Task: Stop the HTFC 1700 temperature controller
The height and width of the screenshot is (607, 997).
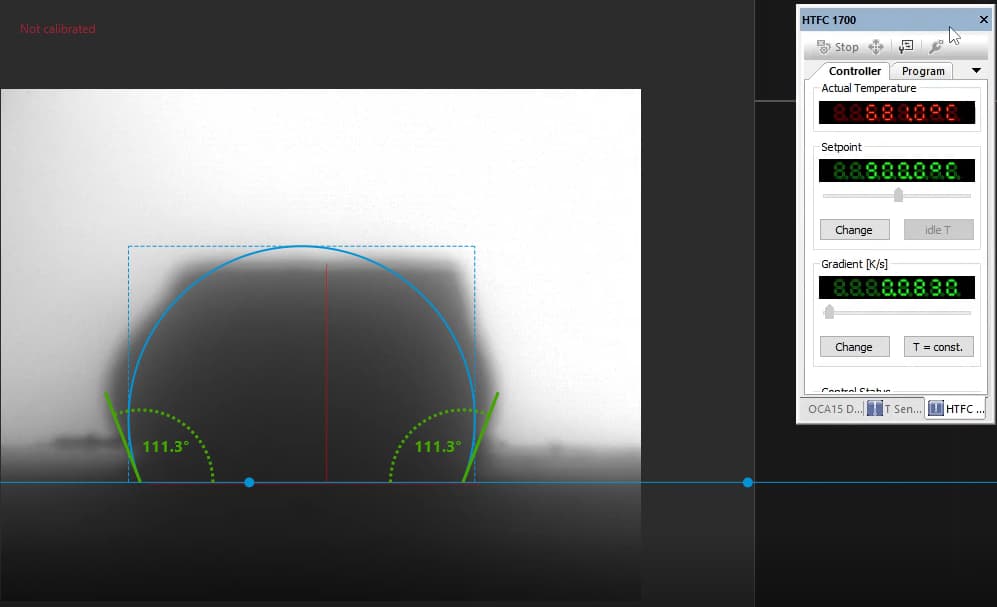Action: [x=837, y=47]
